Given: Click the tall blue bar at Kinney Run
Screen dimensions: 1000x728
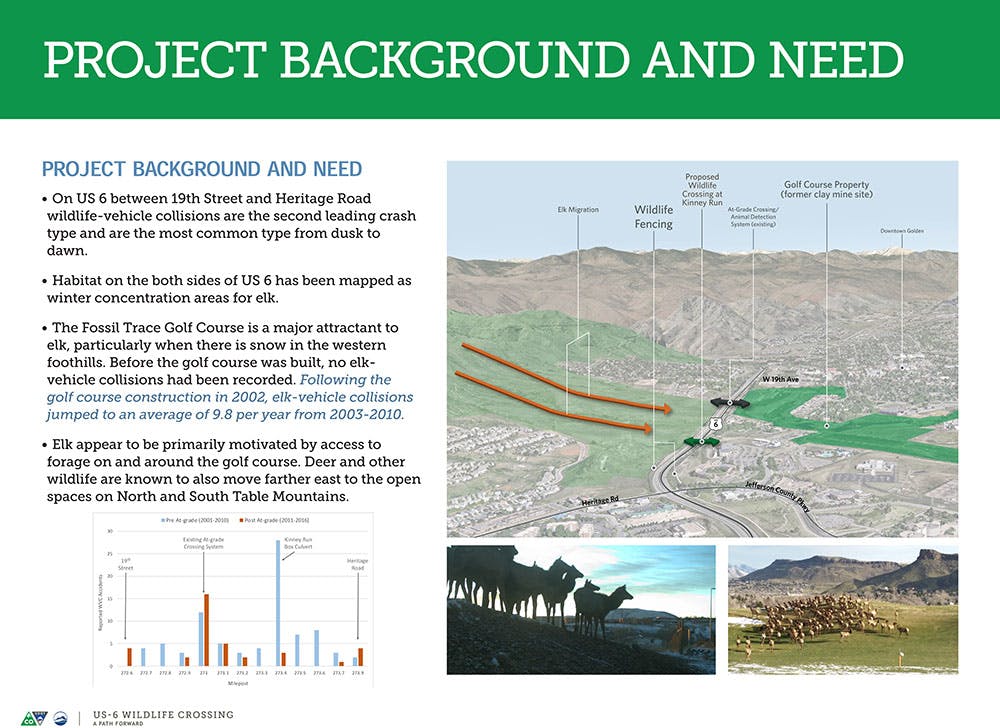Looking at the screenshot, I should pyautogui.click(x=278, y=603).
